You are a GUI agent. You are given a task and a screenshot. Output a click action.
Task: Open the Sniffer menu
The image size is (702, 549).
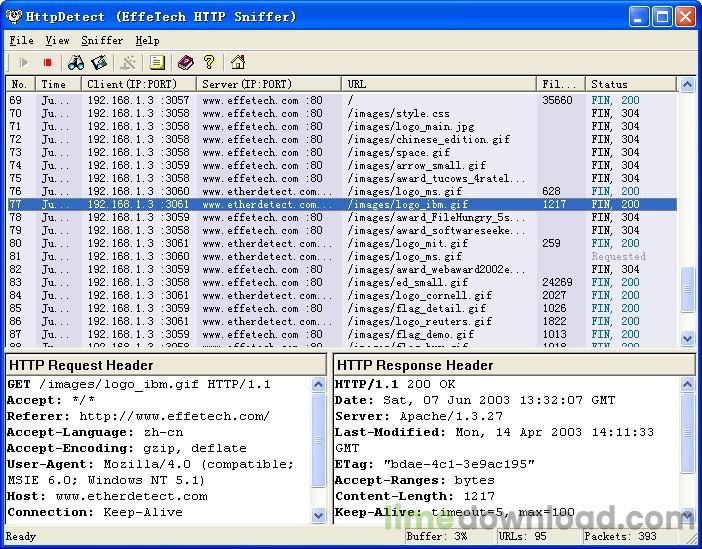pos(102,41)
